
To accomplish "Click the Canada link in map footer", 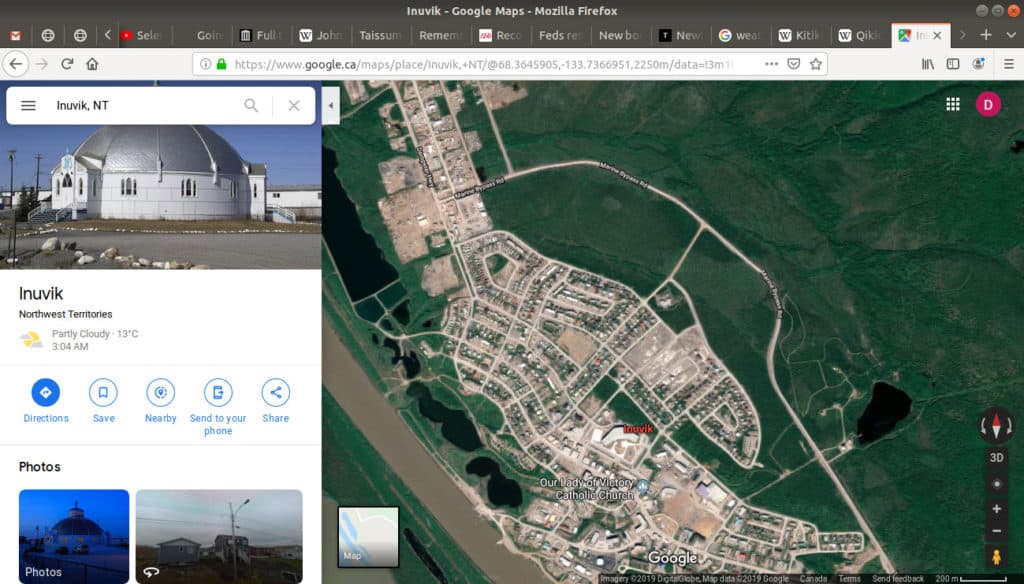I will tap(813, 579).
